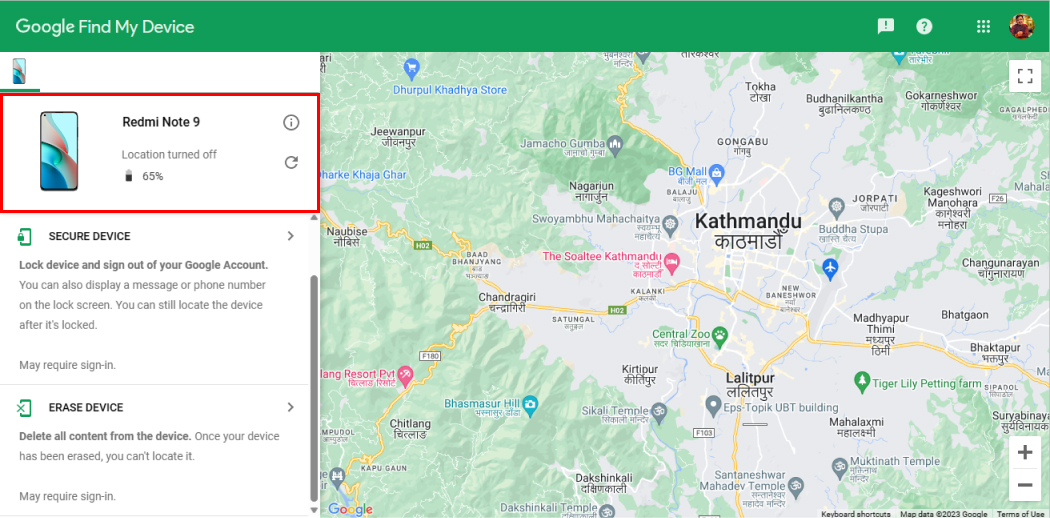Select the Jamacho Gumba marker icon
1050x518 pixels.
tap(616, 143)
